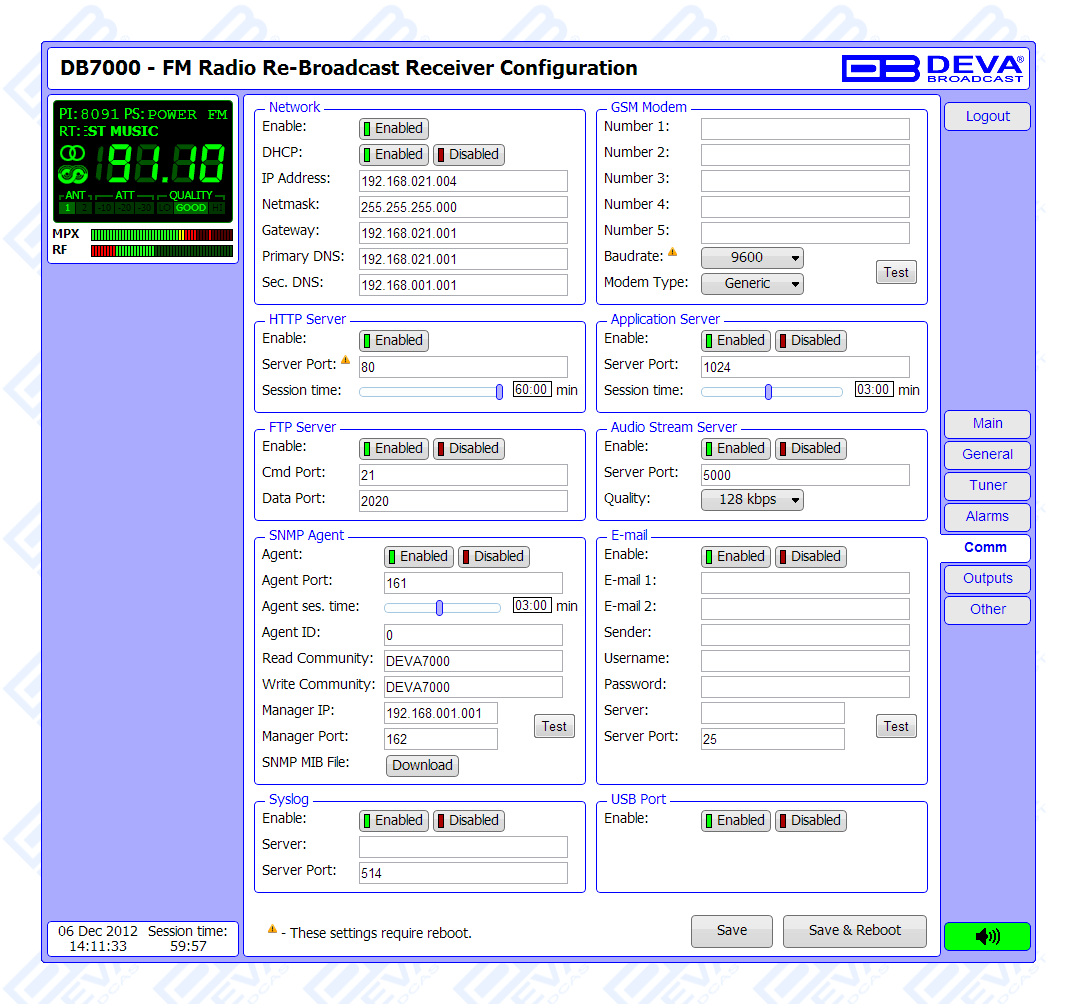Click the IP Address input field
Viewport: 1077px width, 1004px height.
pyautogui.click(x=463, y=181)
